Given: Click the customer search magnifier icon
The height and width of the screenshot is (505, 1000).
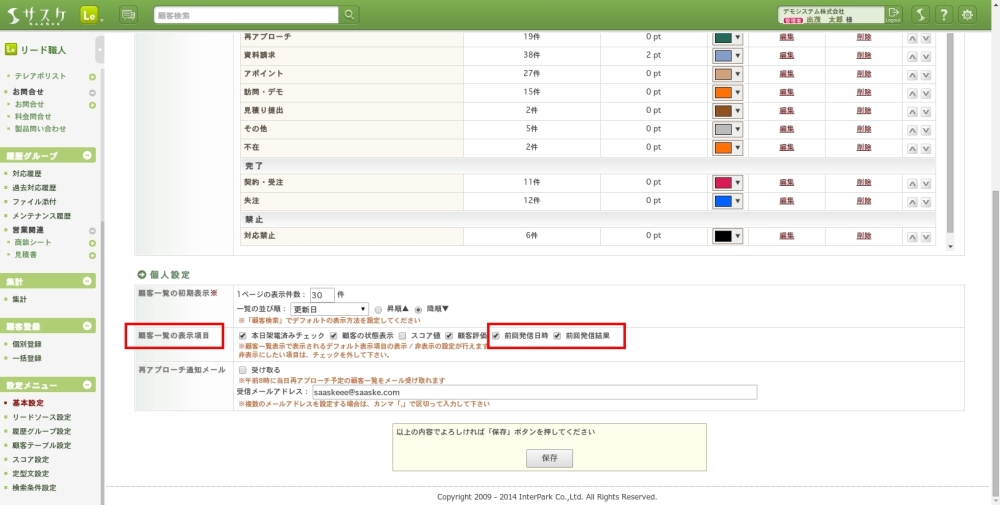Looking at the screenshot, I should pos(349,15).
